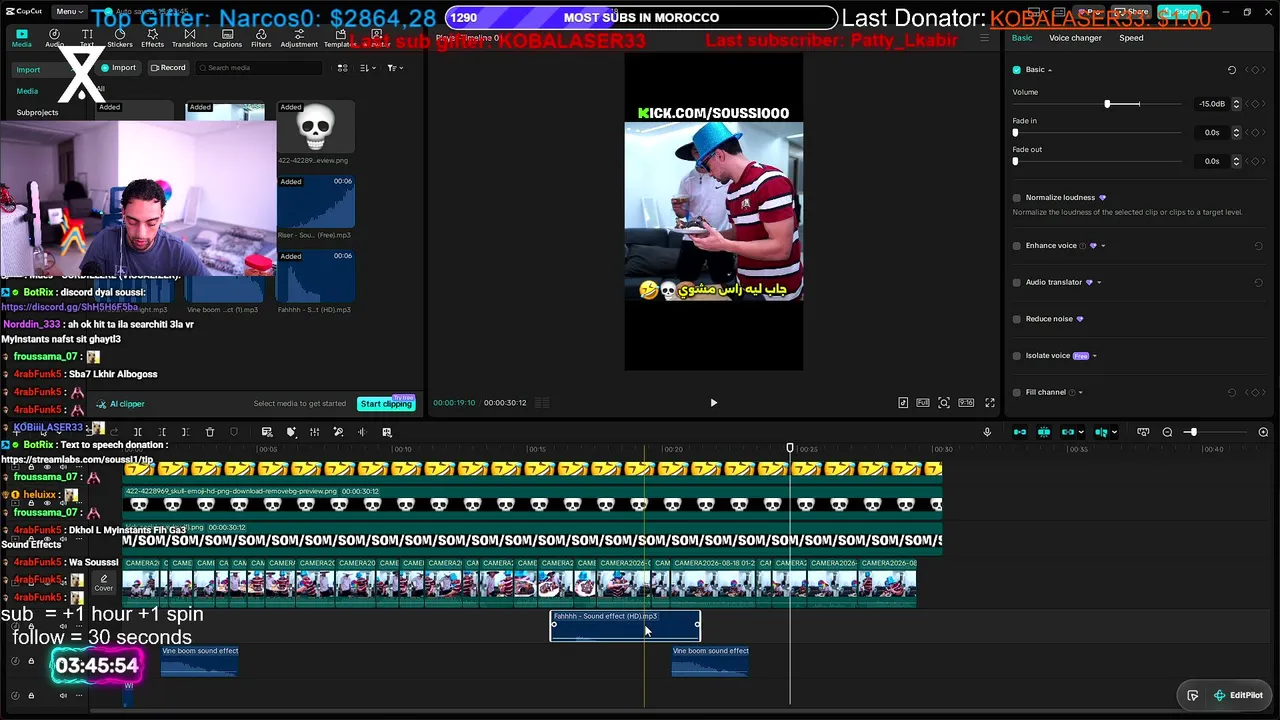Open the Media tab

click(21, 38)
